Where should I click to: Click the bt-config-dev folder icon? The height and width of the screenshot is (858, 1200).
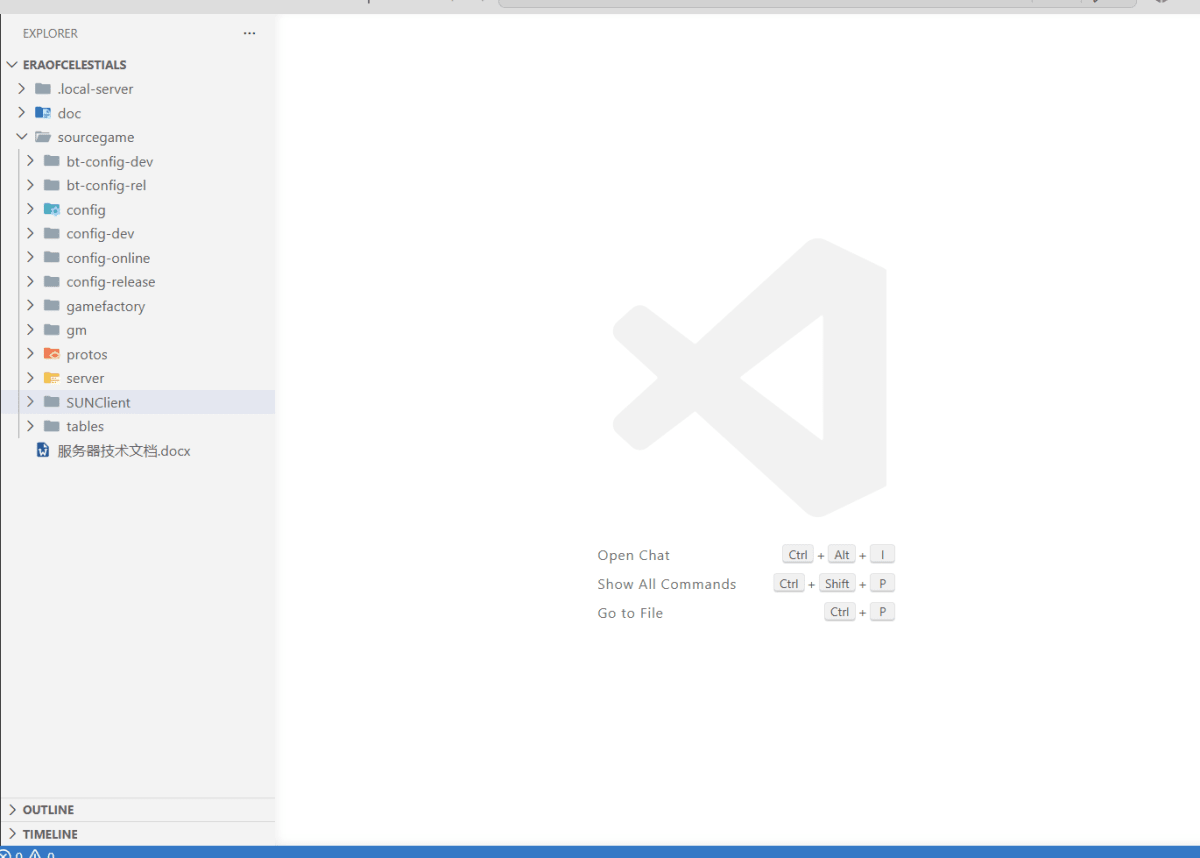pyautogui.click(x=52, y=161)
